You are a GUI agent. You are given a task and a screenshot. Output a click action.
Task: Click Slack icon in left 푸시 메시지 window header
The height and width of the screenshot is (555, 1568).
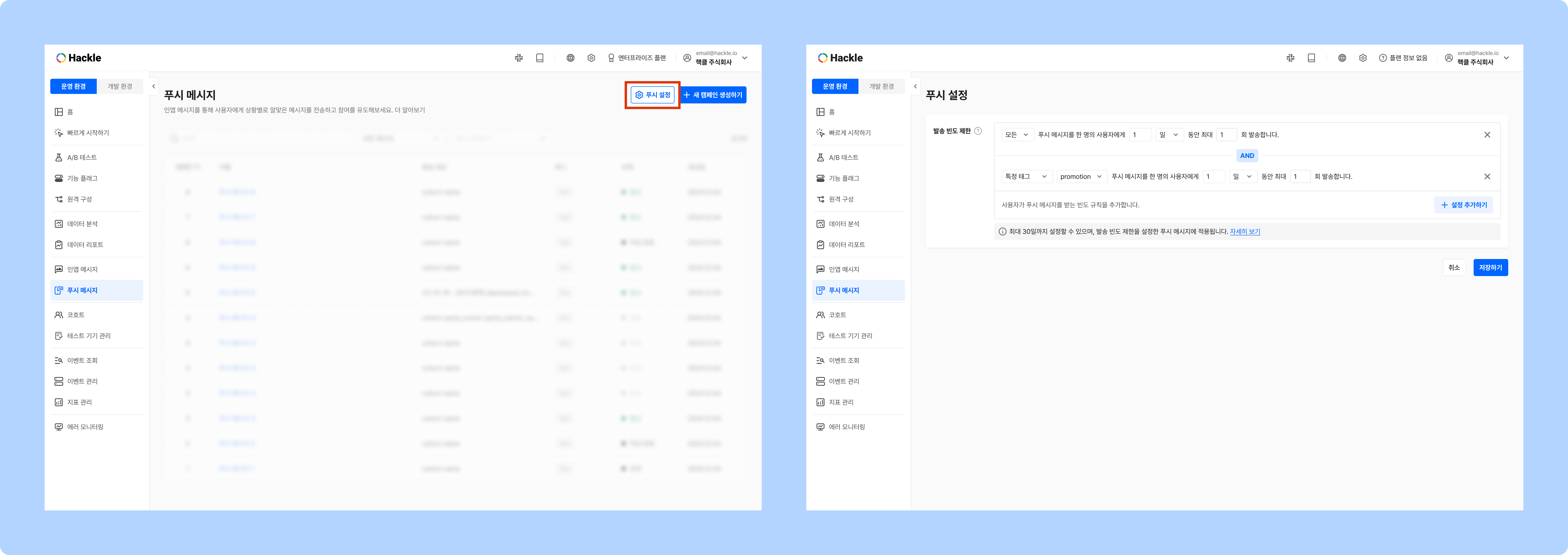pos(519,58)
